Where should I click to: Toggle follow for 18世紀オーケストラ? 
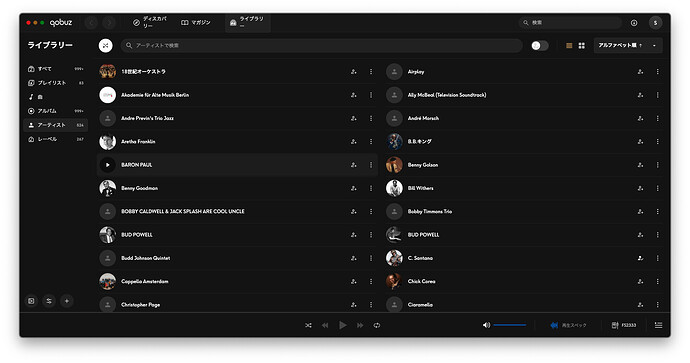point(353,72)
